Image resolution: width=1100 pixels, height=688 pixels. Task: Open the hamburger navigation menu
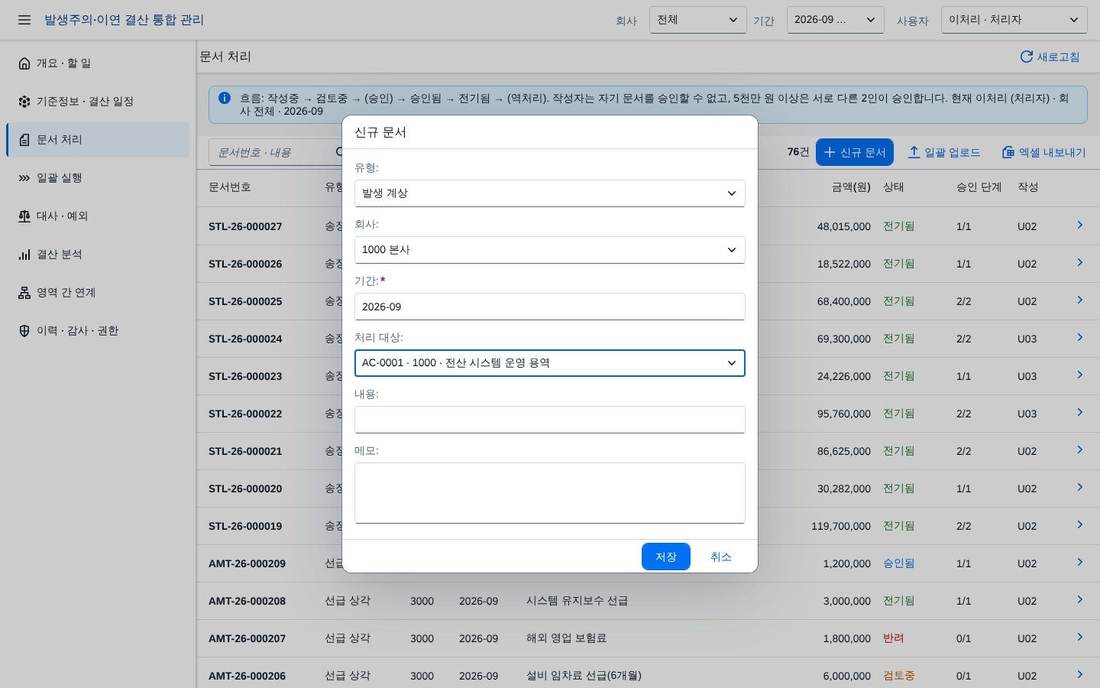click(x=24, y=20)
